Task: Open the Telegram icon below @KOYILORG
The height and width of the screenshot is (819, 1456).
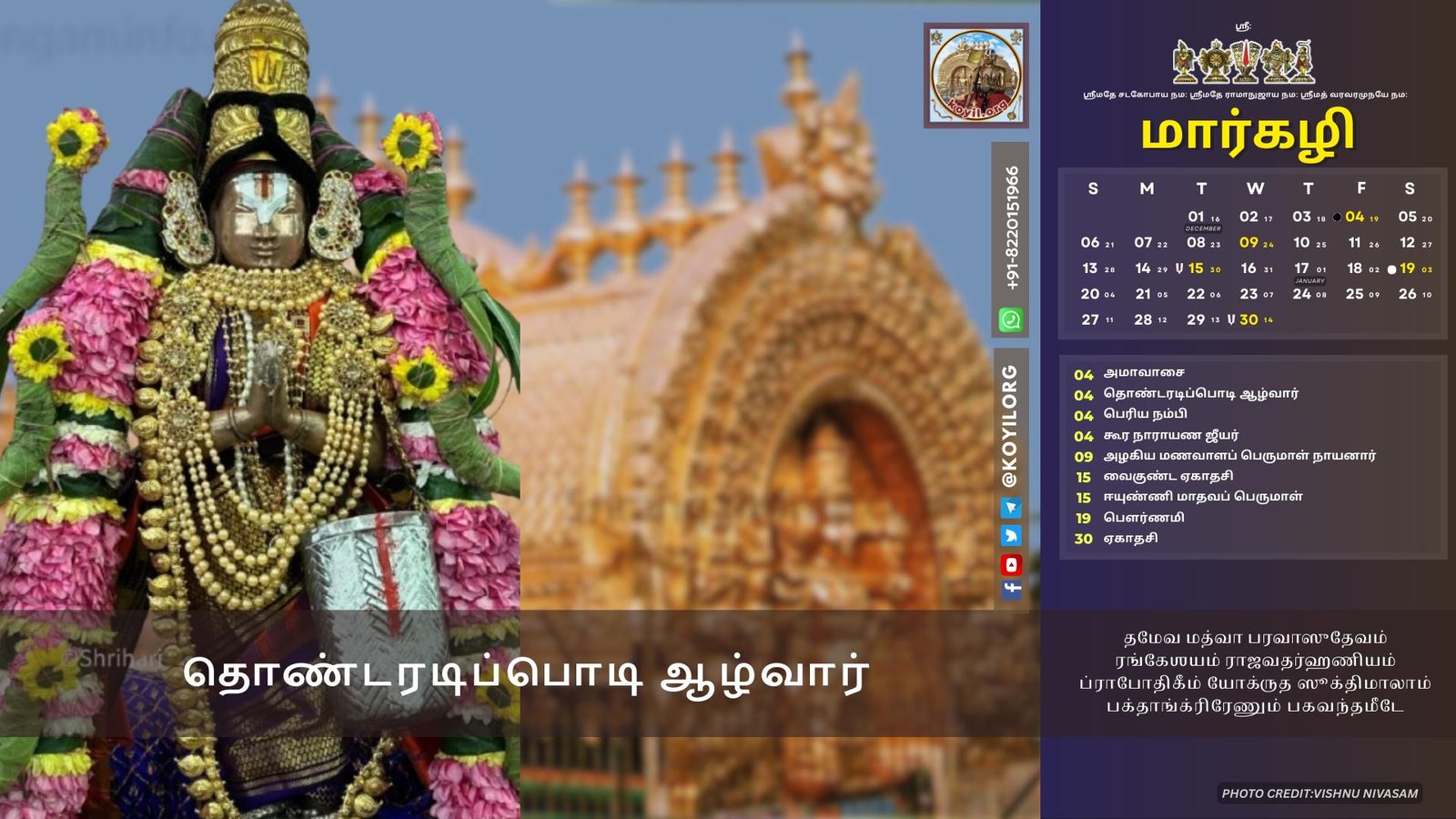Action: pos(1011,508)
